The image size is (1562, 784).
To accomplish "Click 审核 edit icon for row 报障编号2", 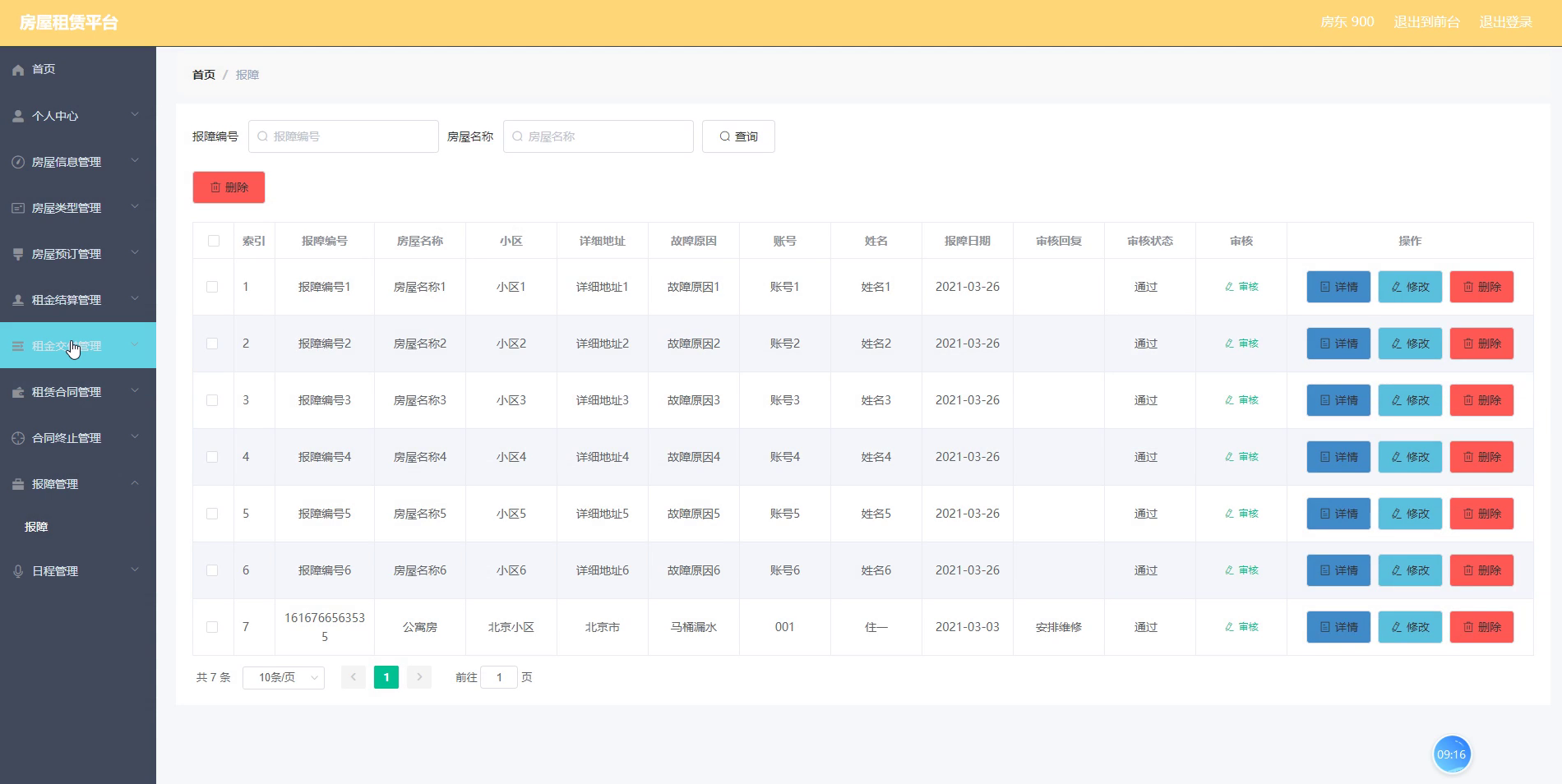I will pos(1230,344).
